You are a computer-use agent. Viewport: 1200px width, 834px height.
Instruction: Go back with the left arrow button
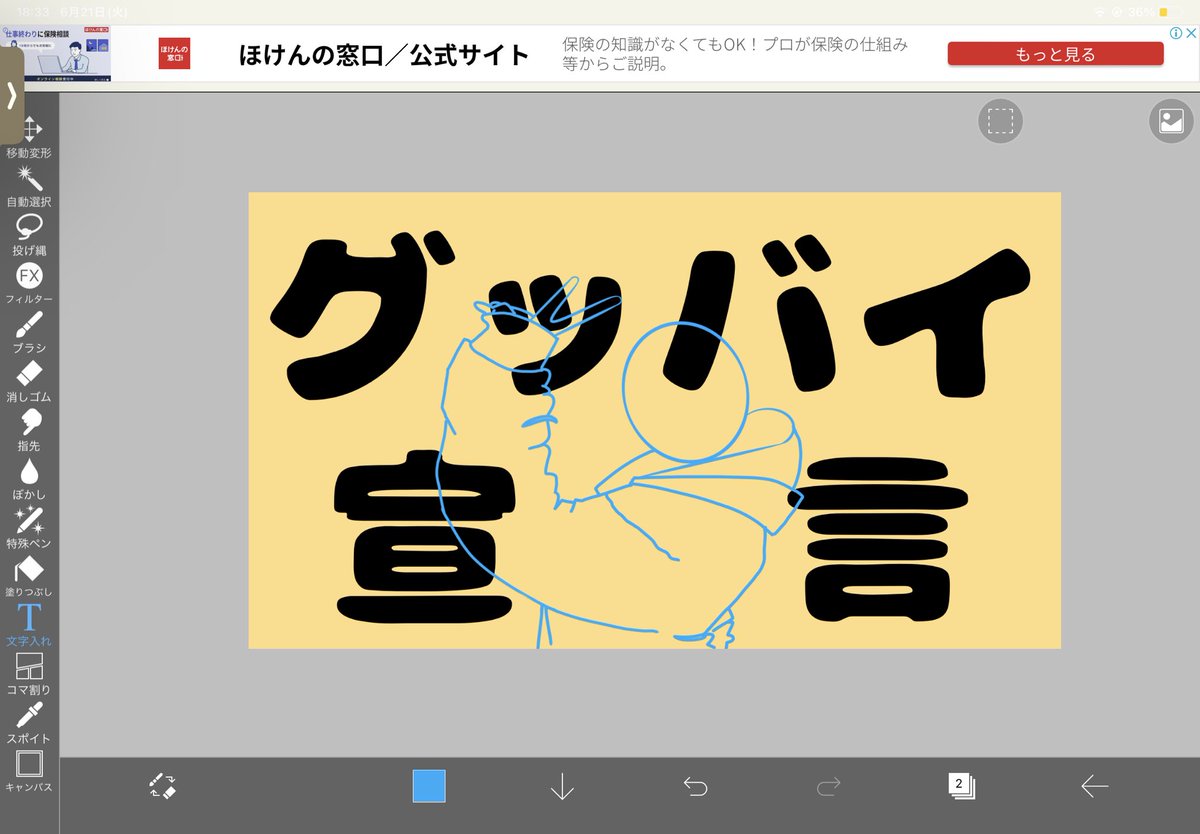click(x=1094, y=787)
